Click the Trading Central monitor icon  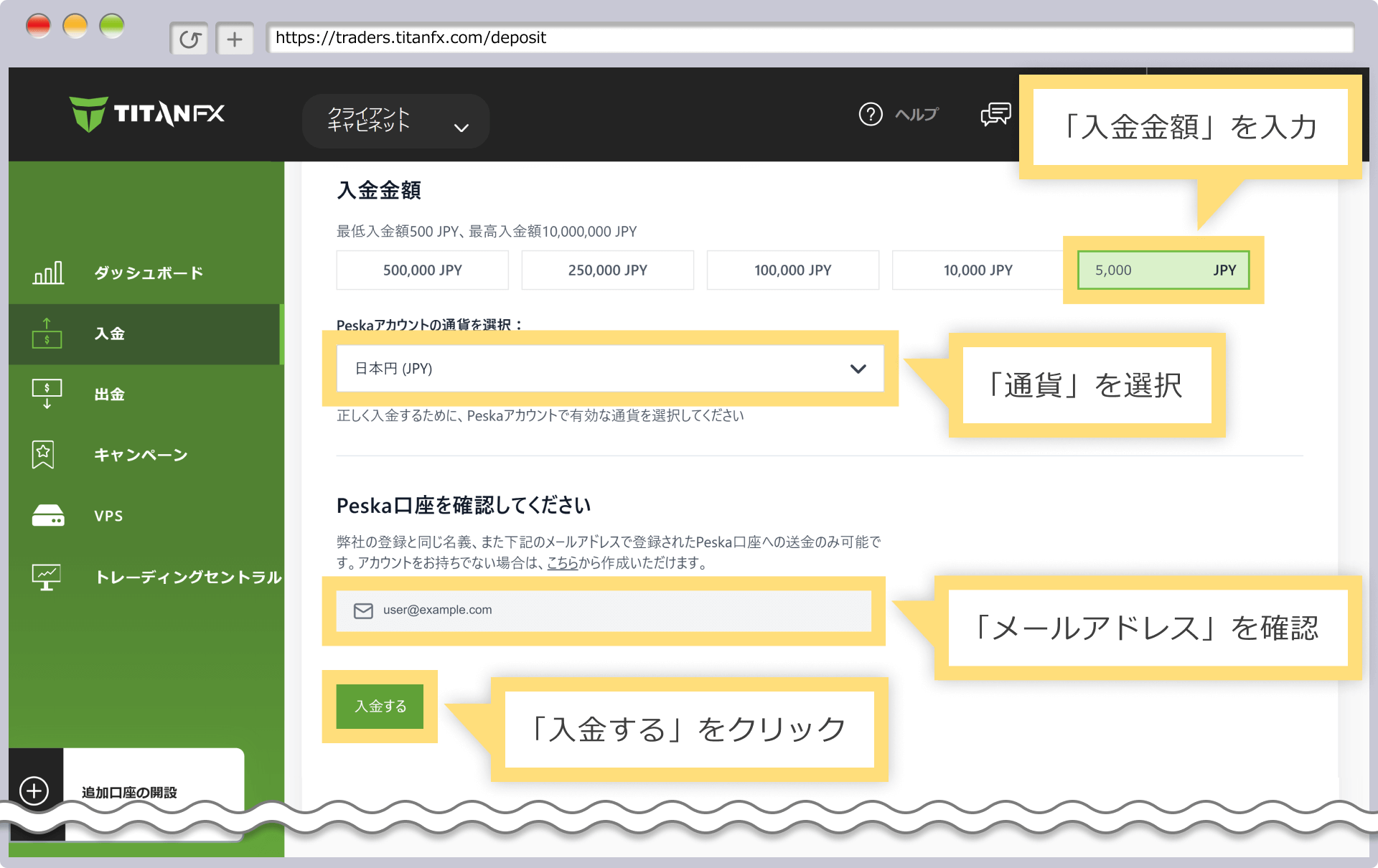tap(47, 577)
